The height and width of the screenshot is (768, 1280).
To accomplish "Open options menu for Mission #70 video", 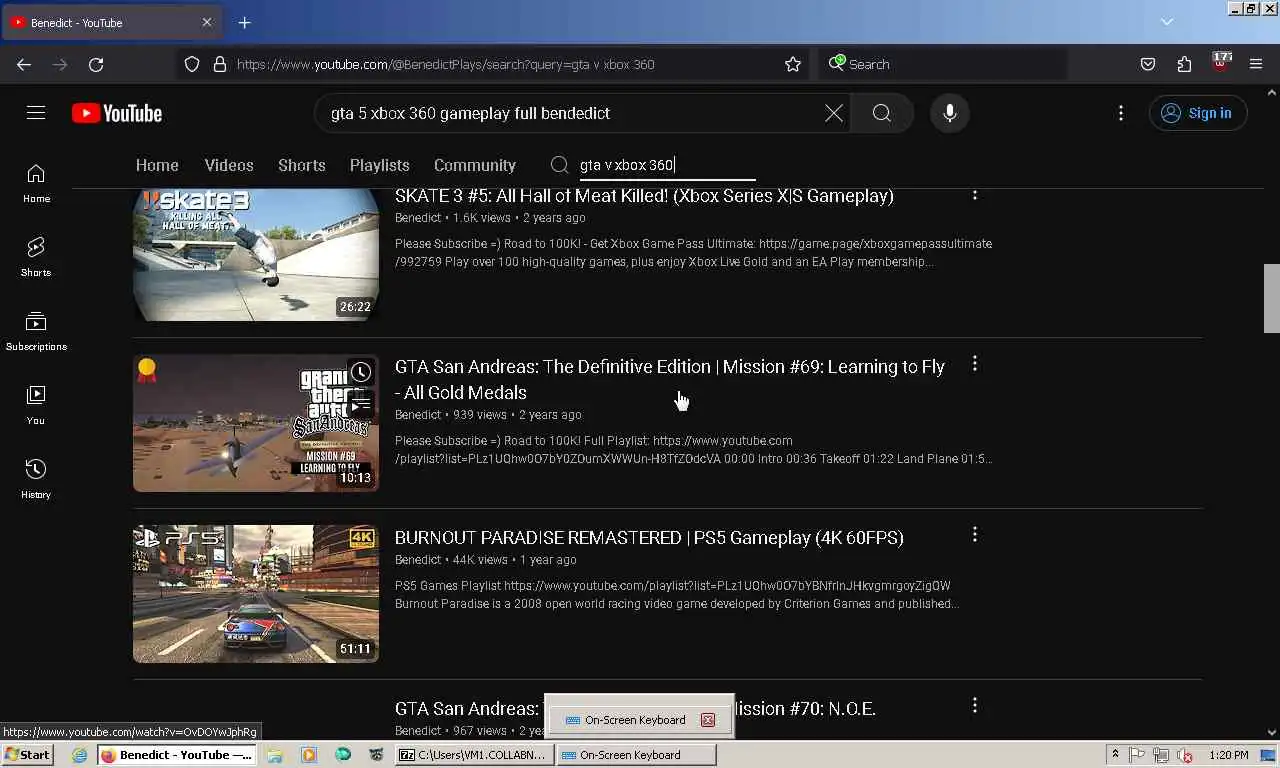I will click(x=975, y=706).
